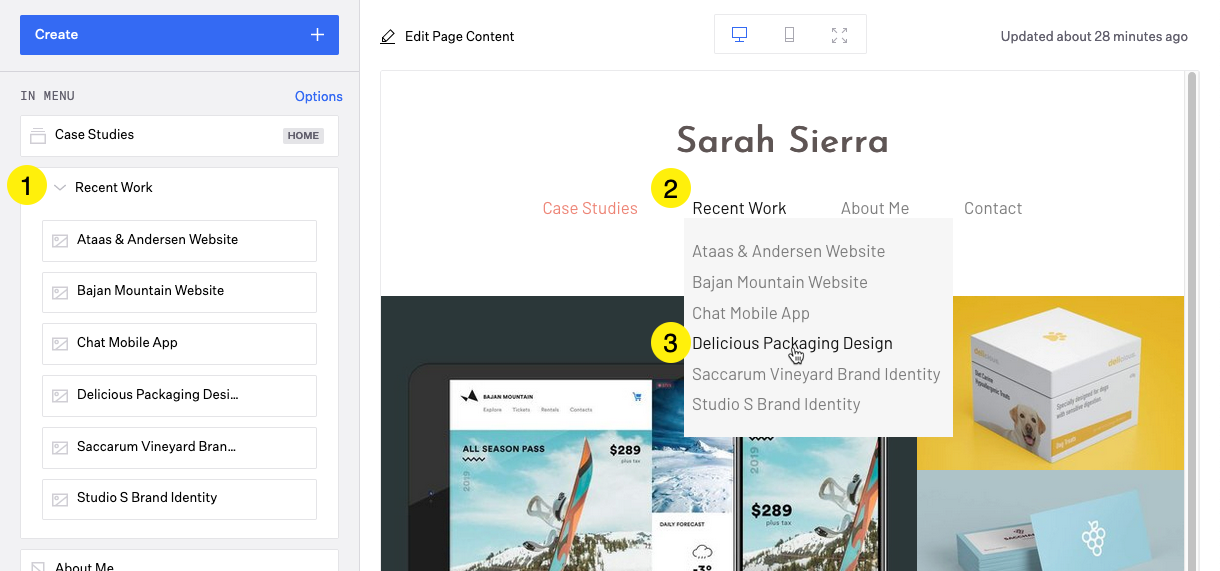Select Delicious Packaging Design sidebar page
This screenshot has width=1220, height=571.
point(179,396)
